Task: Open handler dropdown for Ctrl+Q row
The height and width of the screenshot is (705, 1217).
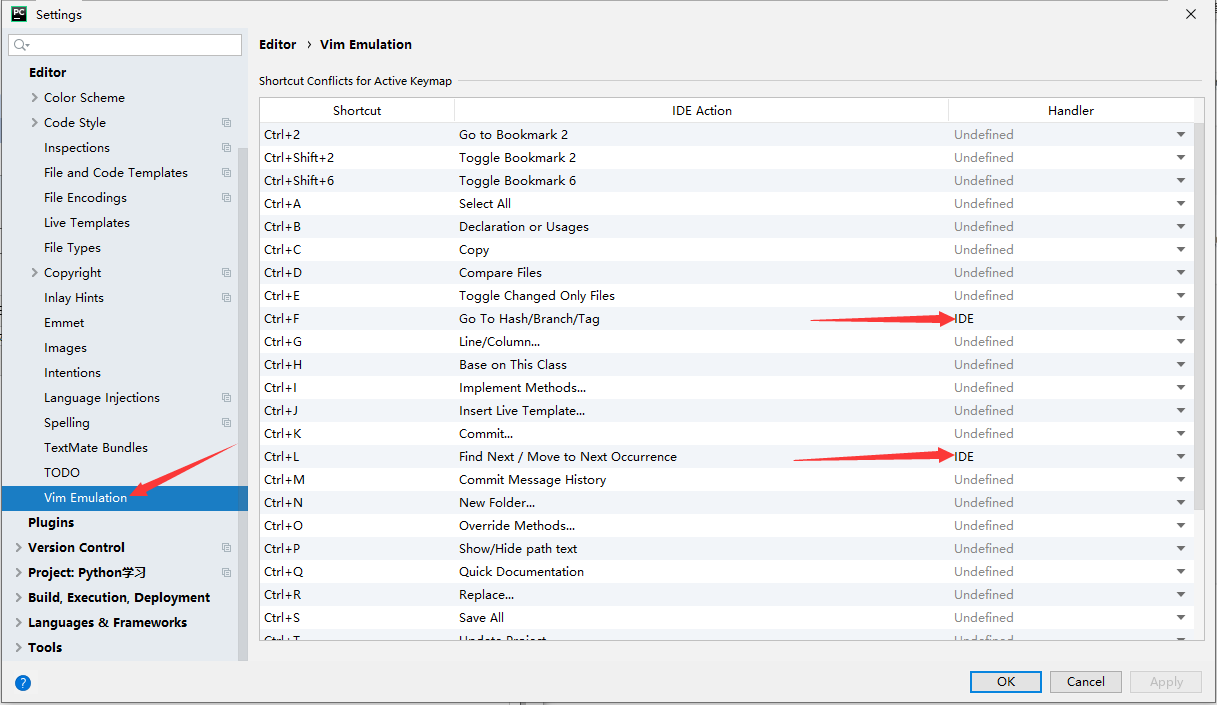Action: [1181, 572]
